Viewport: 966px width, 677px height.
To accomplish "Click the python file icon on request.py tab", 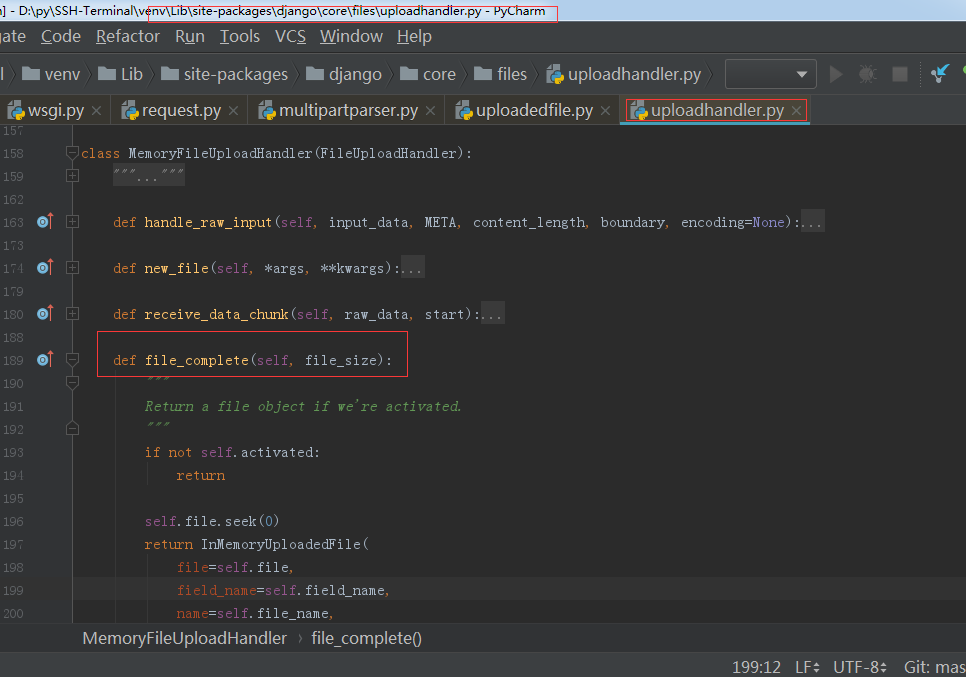I will (x=130, y=111).
